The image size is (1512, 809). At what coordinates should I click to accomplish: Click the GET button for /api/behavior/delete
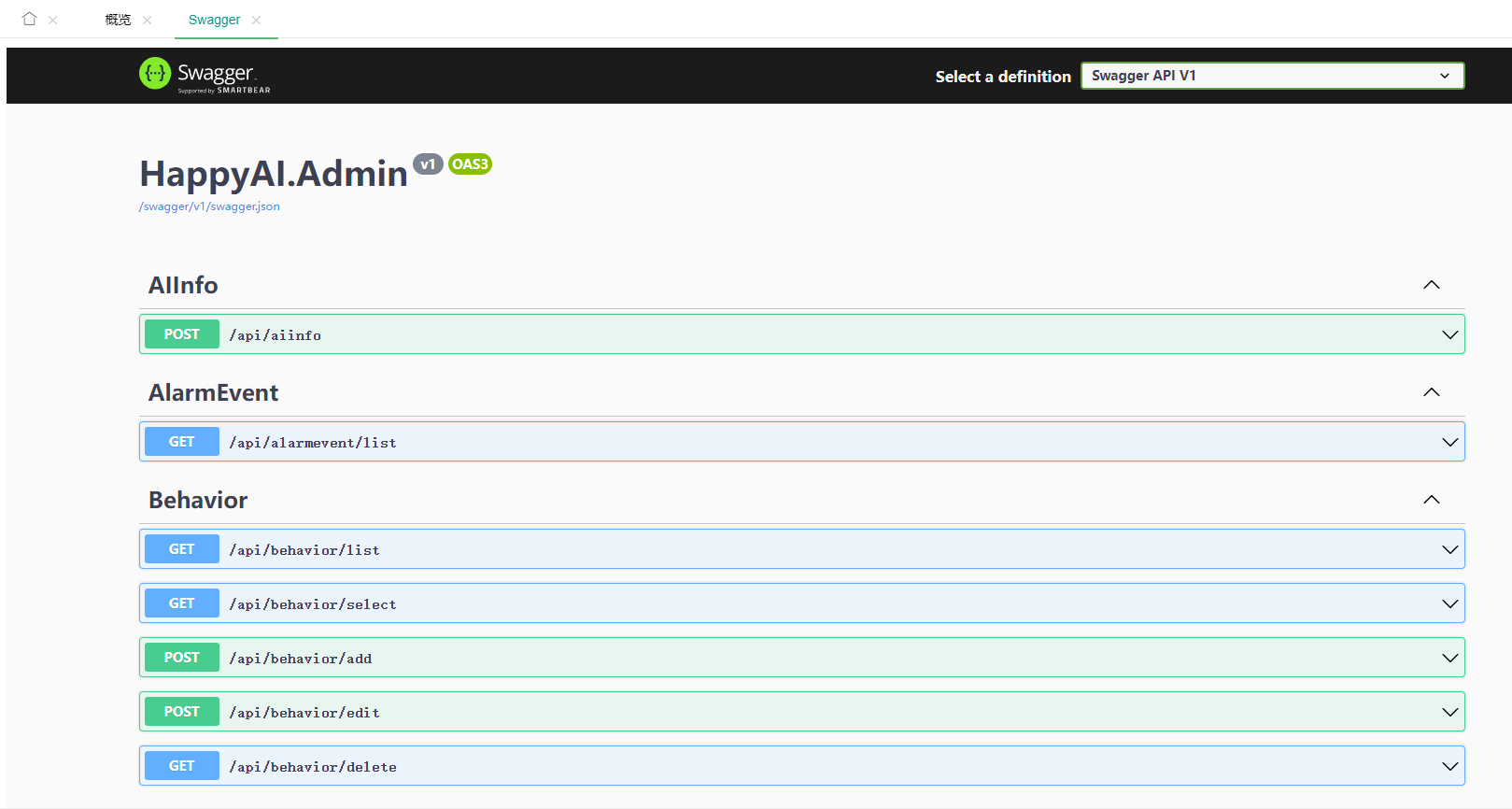pos(182,766)
